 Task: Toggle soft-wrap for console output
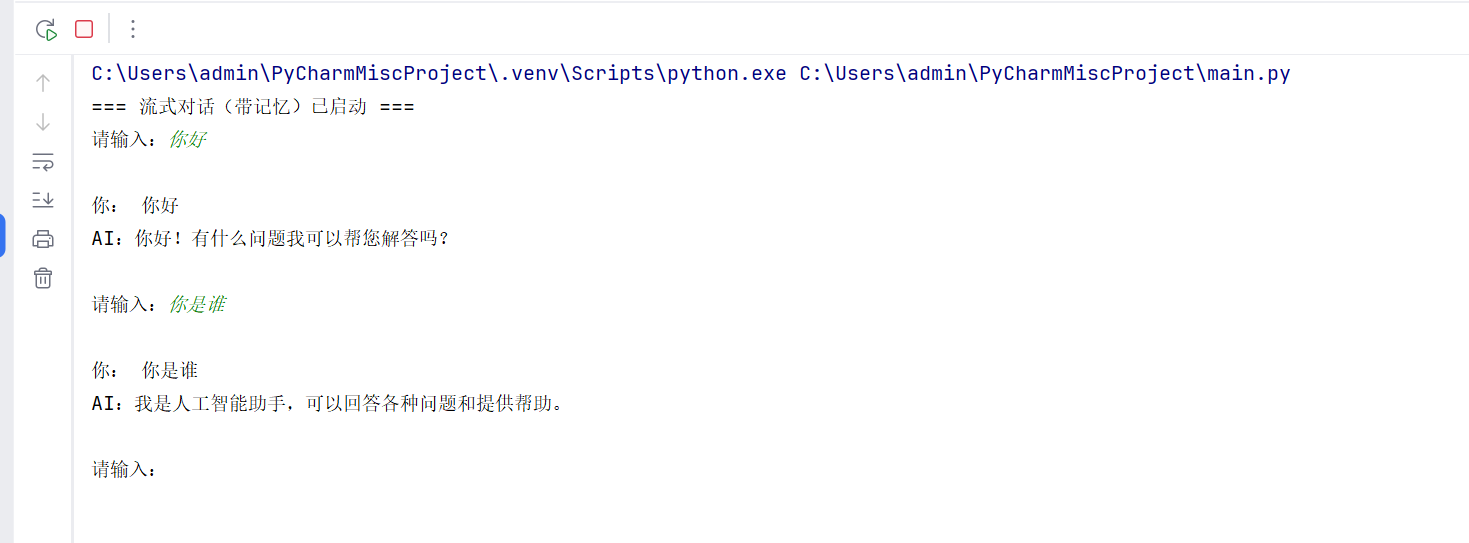click(43, 161)
